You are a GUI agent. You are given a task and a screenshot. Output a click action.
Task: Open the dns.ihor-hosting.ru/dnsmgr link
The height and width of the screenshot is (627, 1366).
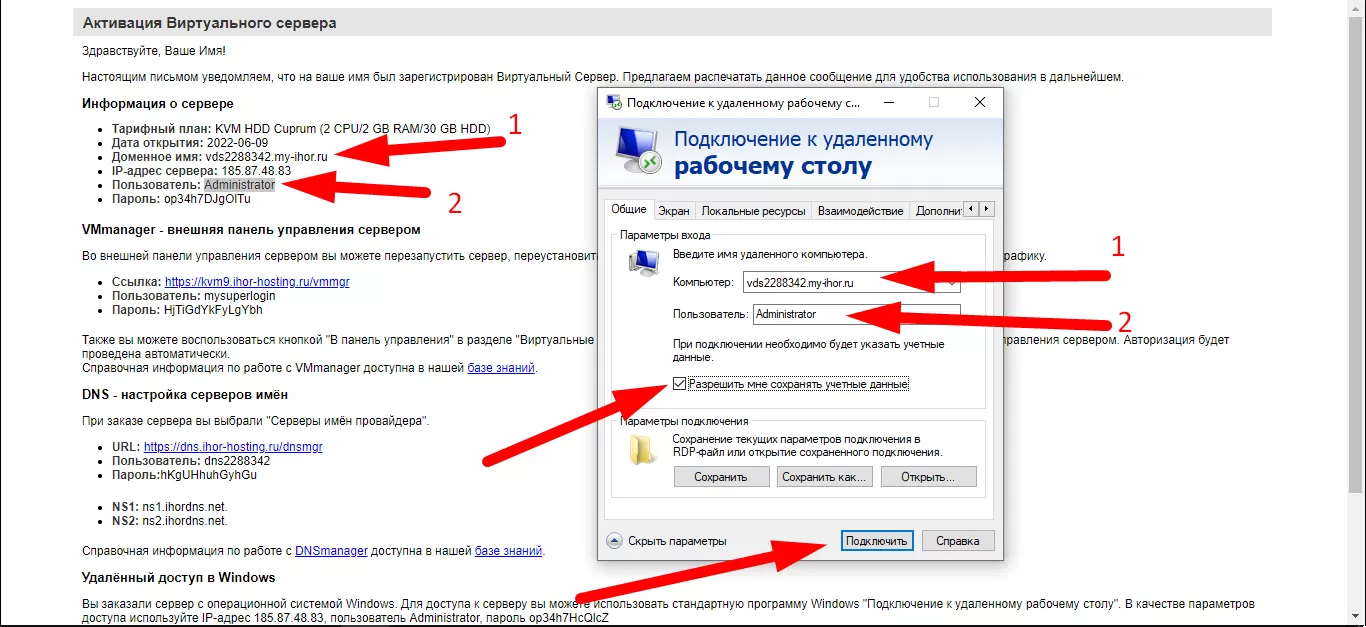[x=233, y=446]
